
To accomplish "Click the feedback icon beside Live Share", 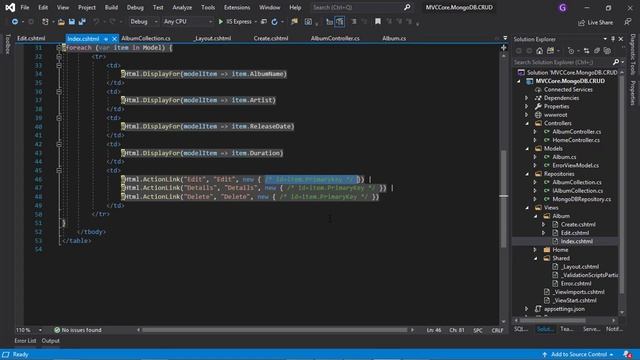I will pyautogui.click(x=628, y=22).
